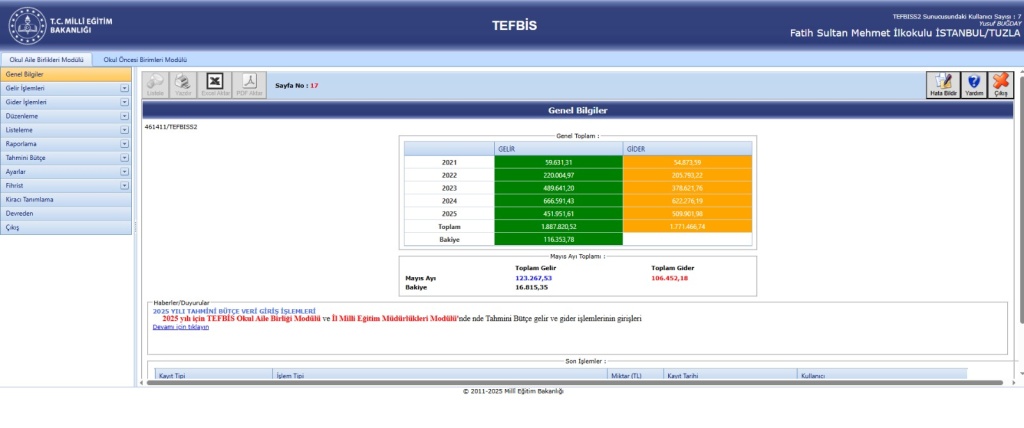
Task: Click the Milli Eğitim Bakanlığı logo
Action: tap(27, 25)
